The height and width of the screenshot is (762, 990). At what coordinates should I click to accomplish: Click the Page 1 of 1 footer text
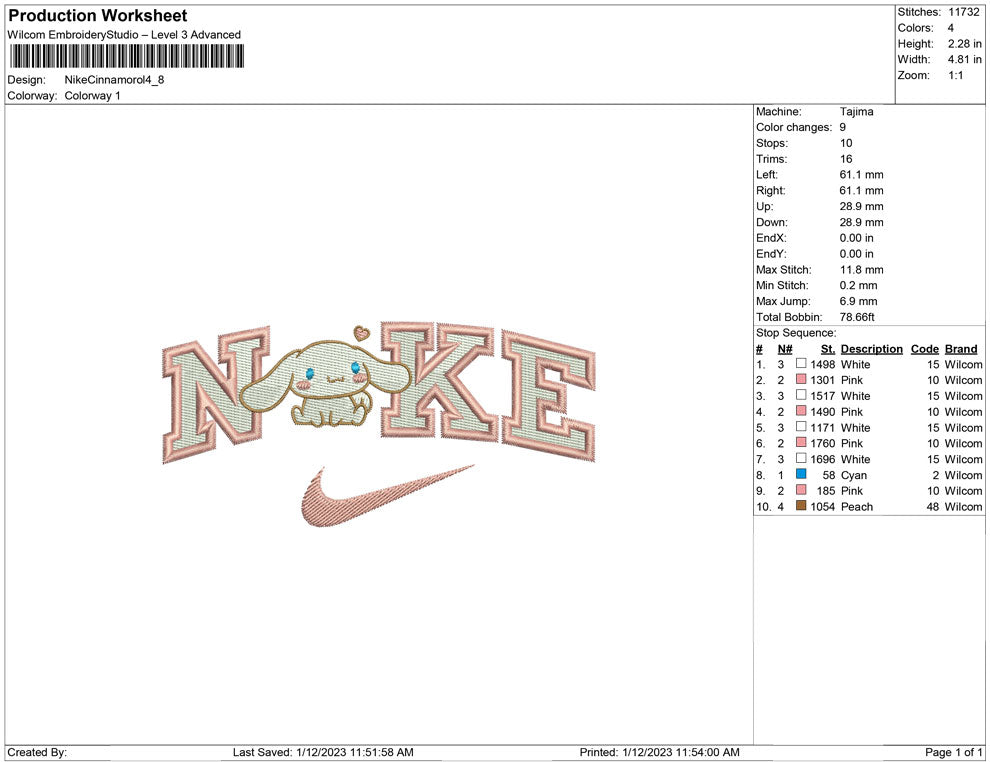point(953,752)
